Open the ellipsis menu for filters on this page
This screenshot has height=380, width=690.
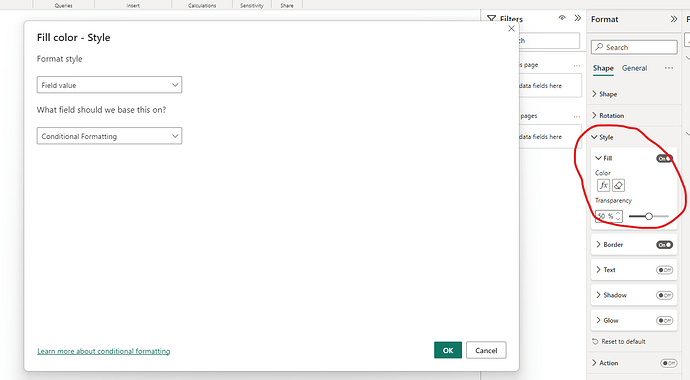point(577,65)
